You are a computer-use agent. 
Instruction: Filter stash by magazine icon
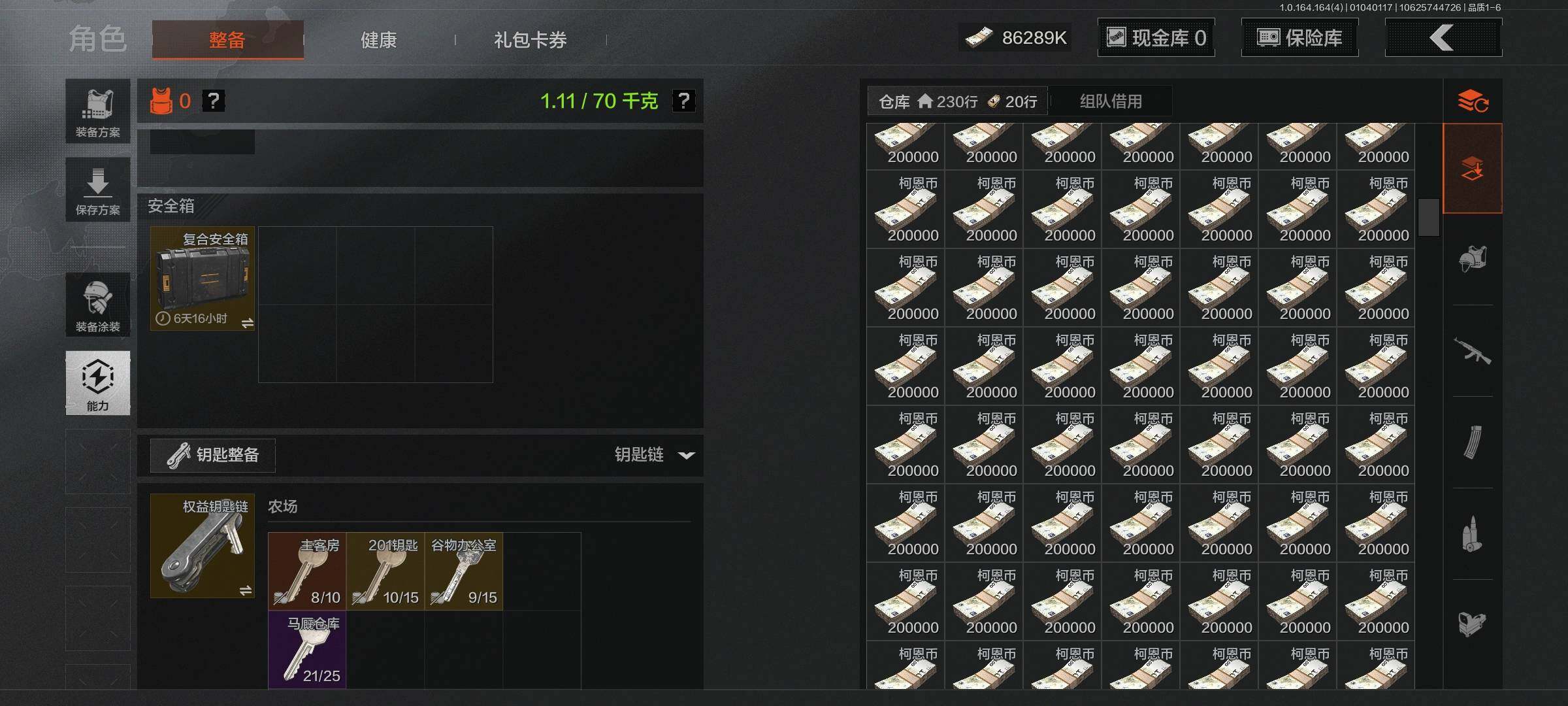pos(1473,443)
